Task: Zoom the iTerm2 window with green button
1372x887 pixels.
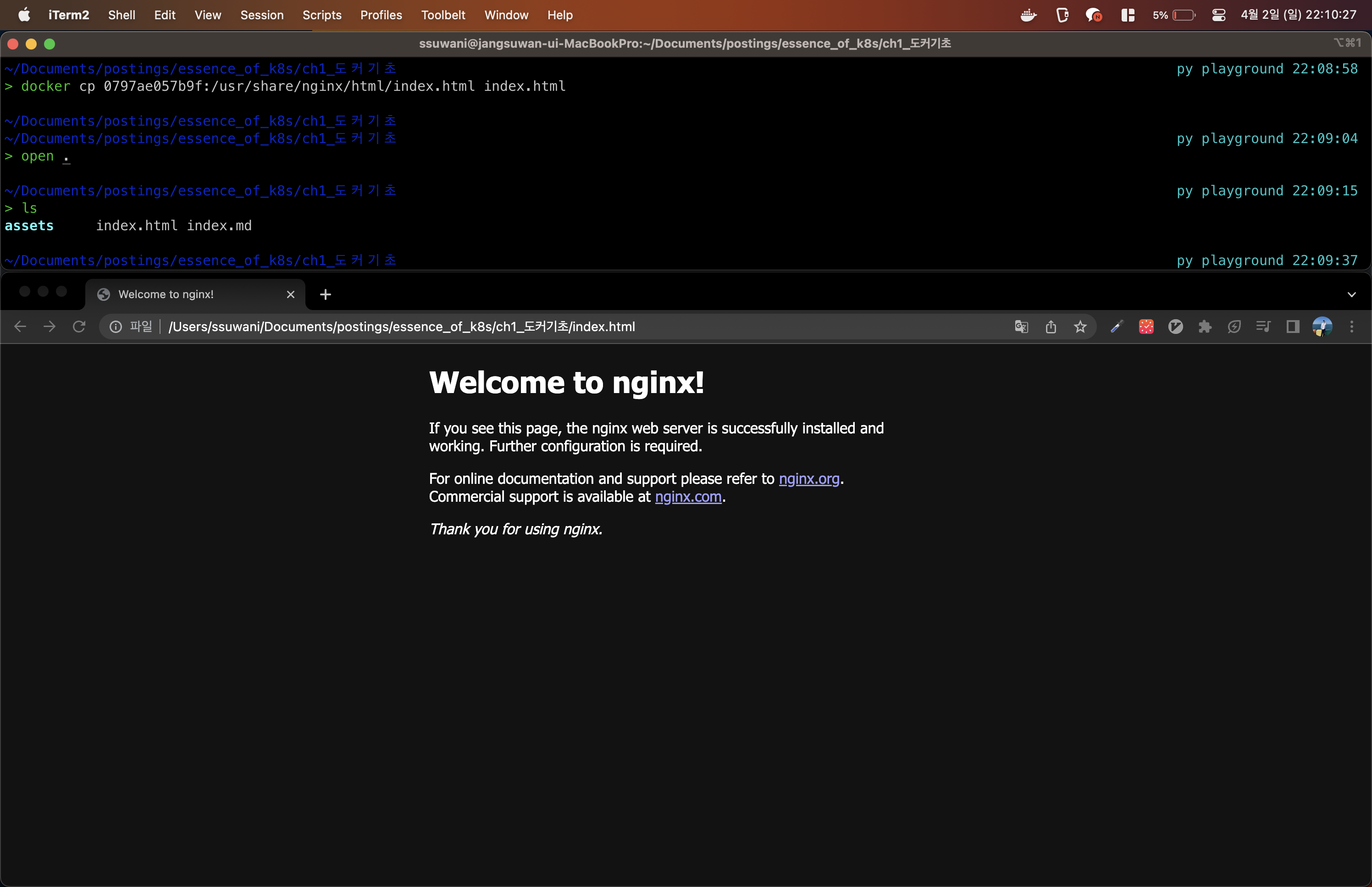Action: coord(50,44)
